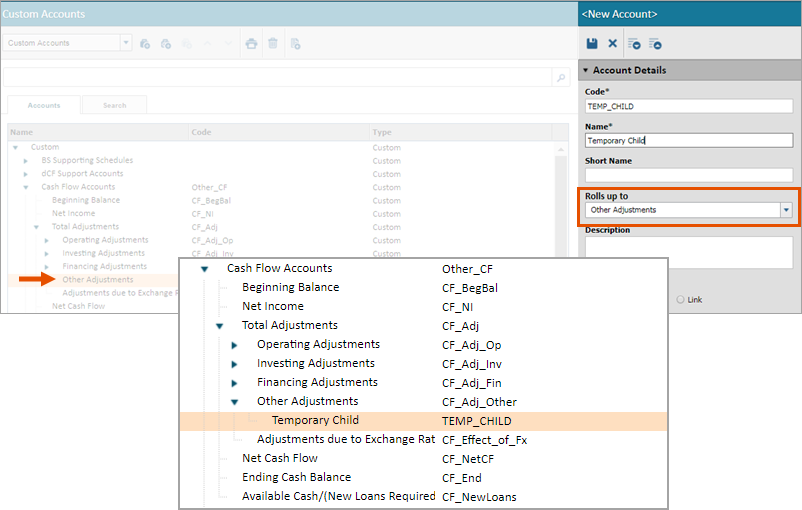
Task: Click the print icon in Custom Accounts toolbar
Action: tap(251, 43)
